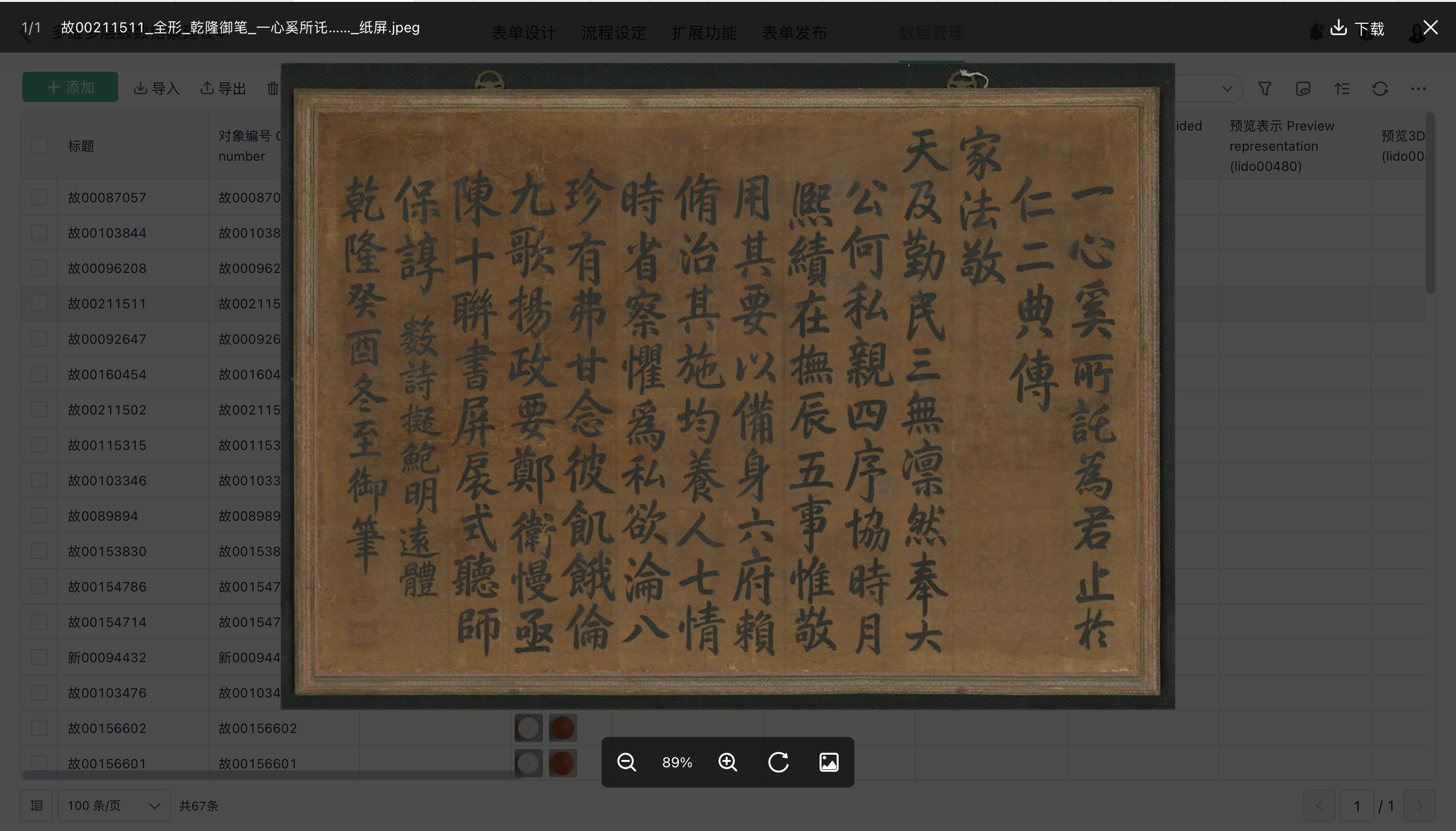Close the image preview overlay

[x=1430, y=27]
